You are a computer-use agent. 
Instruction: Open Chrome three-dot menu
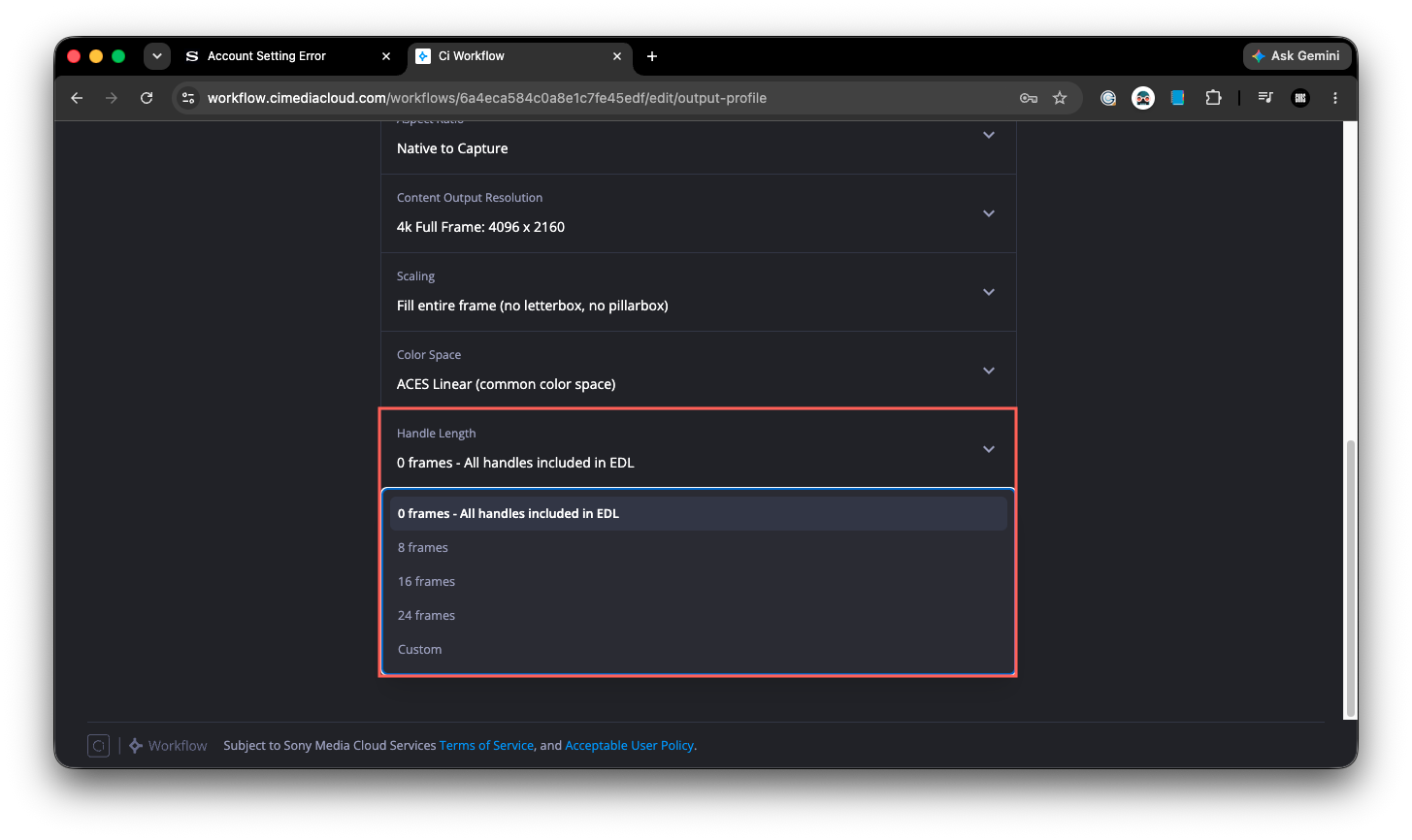pos(1335,98)
